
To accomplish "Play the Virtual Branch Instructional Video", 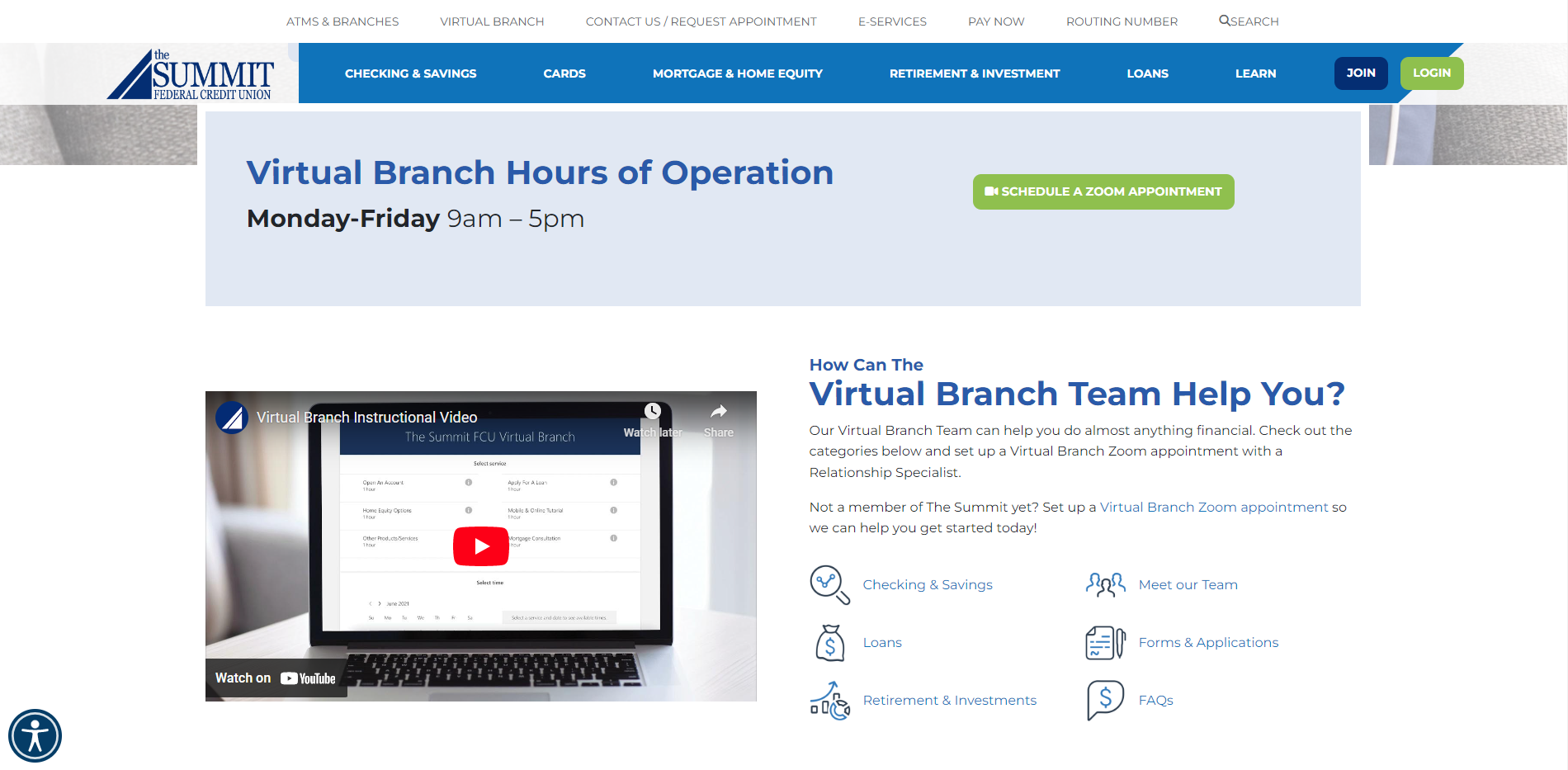I will [x=480, y=546].
